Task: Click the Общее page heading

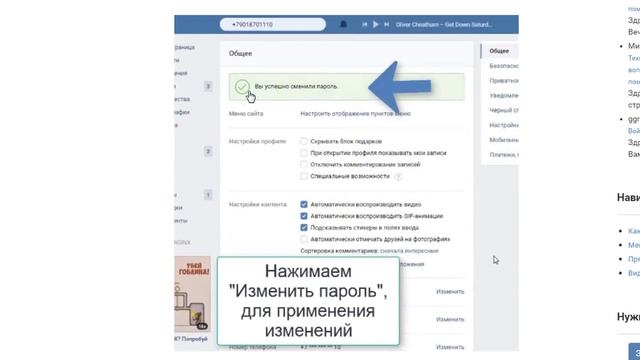Action: 240,53
